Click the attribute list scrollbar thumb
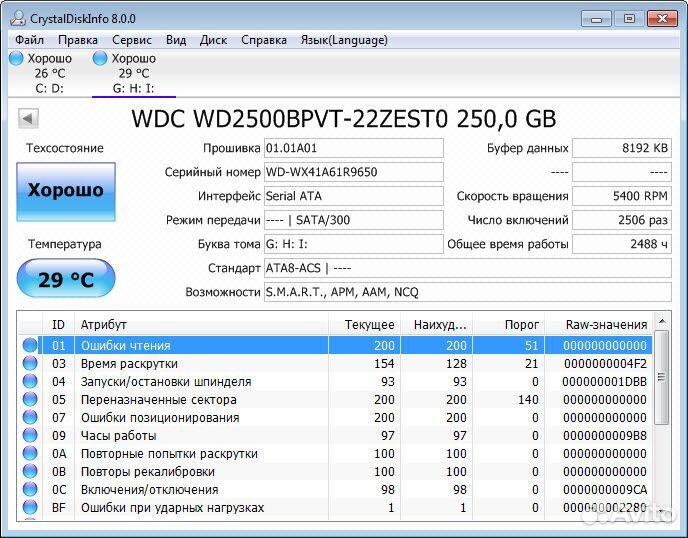The height and width of the screenshot is (538, 688). click(662, 378)
